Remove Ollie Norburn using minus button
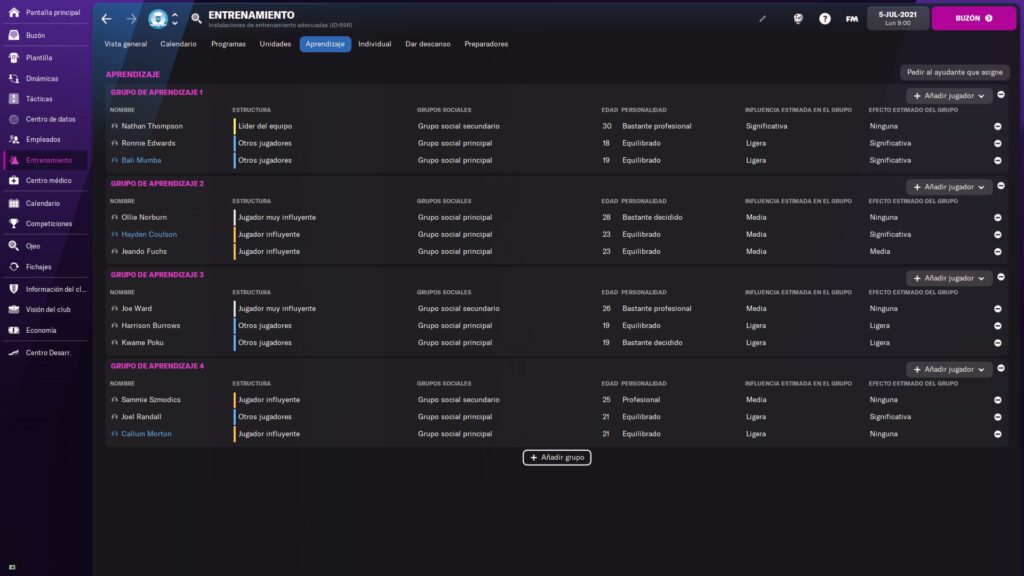 997,217
